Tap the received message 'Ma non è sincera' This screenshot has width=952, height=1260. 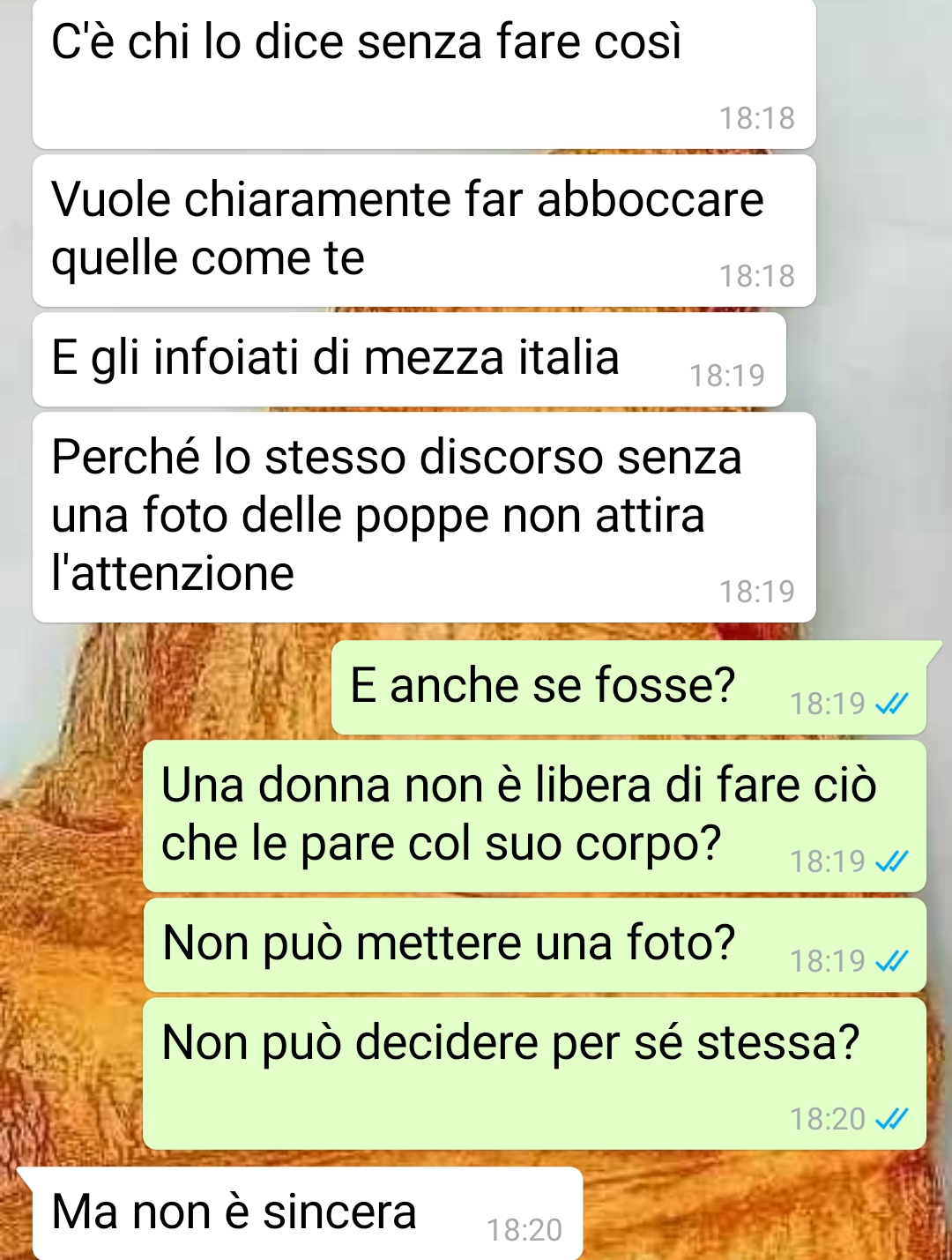(308, 1214)
